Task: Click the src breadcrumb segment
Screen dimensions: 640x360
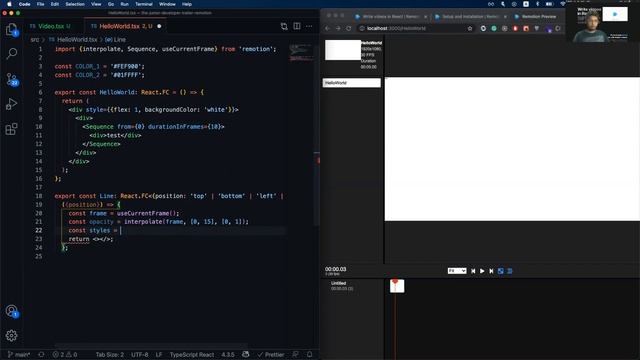Action: click(x=35, y=40)
